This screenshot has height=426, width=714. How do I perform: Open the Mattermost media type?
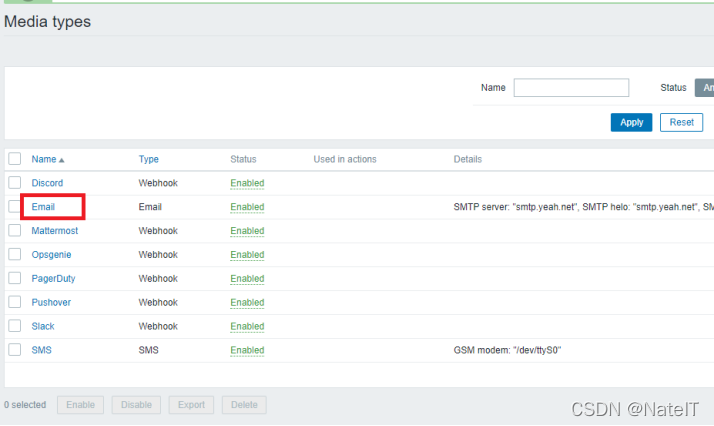click(55, 231)
